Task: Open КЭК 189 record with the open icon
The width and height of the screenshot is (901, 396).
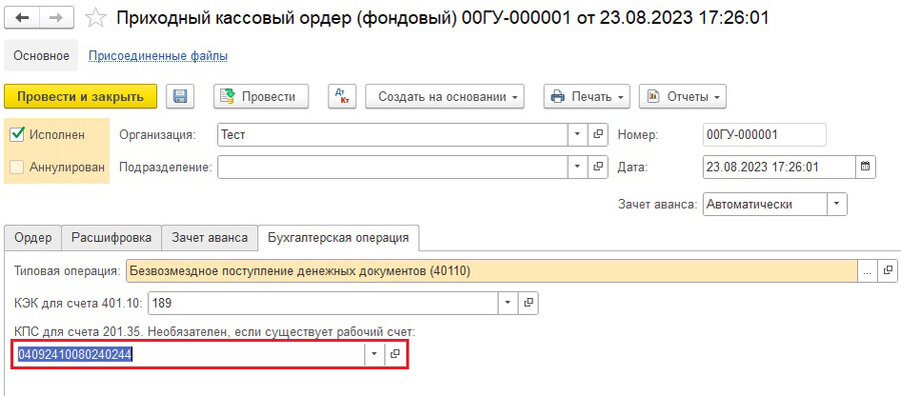Action: click(x=529, y=303)
